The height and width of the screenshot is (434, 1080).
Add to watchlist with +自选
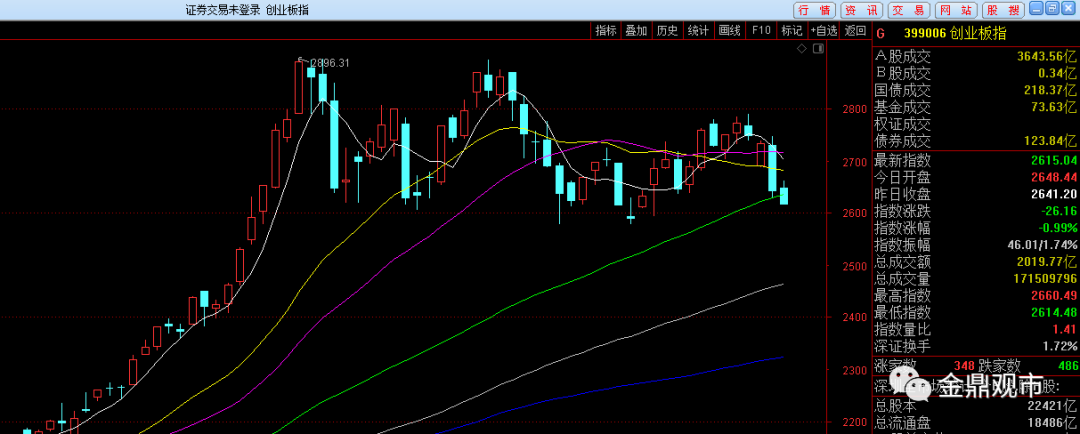pos(824,30)
